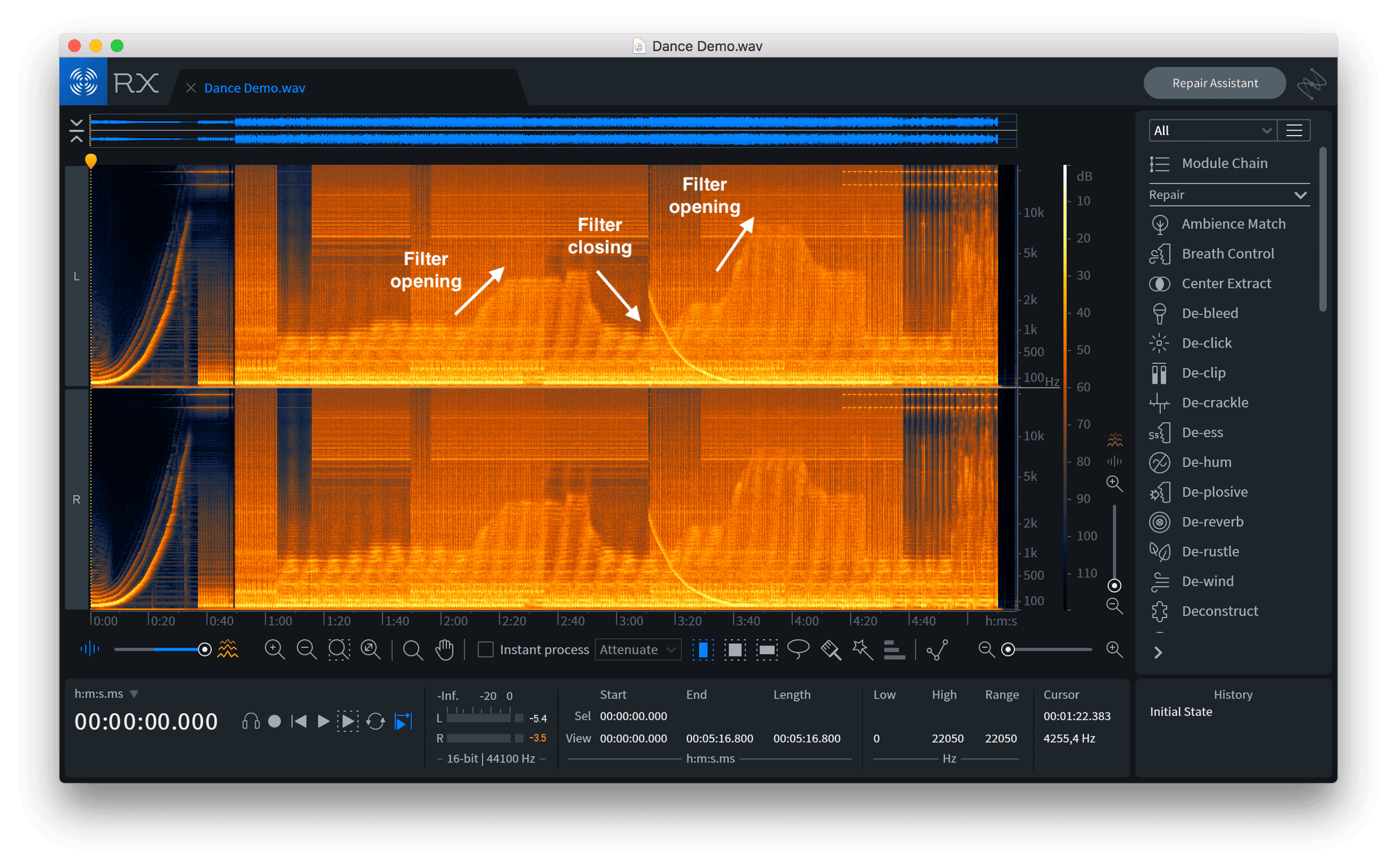Select the time selection tool
The width and height of the screenshot is (1397, 868).
coord(703,650)
